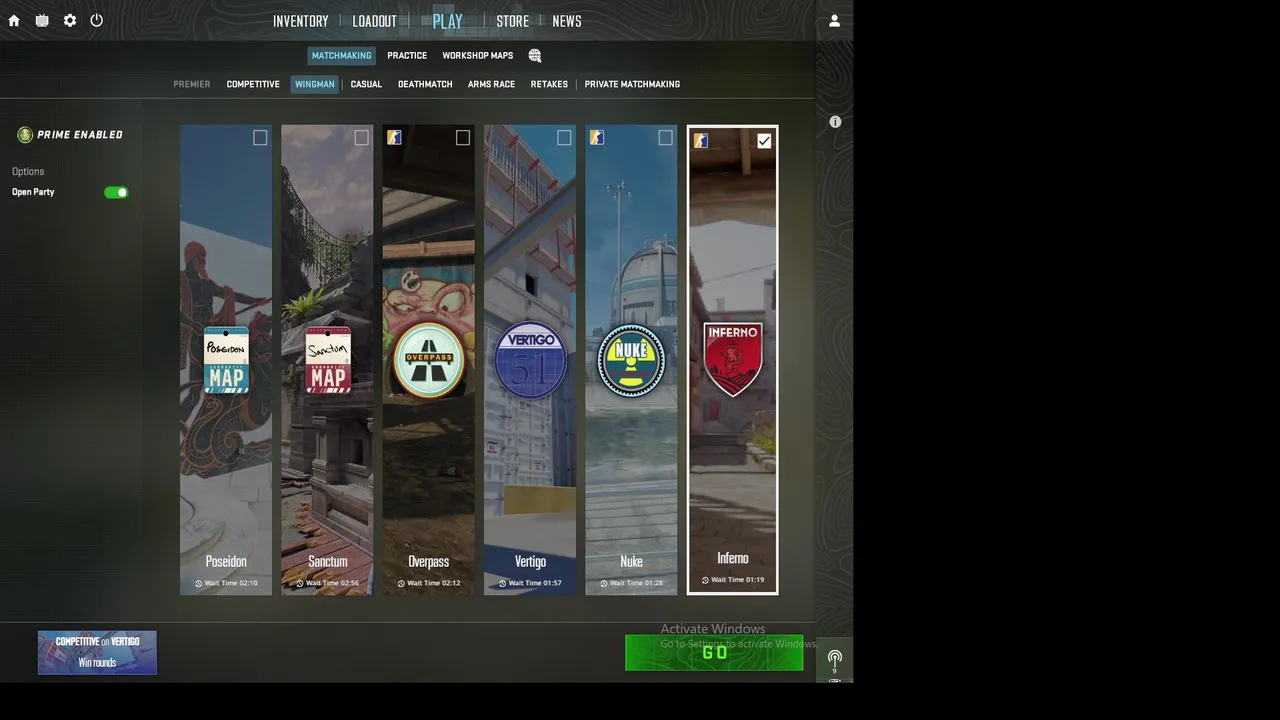
Task: Open the Competitive on Vertigo mission banner
Action: [x=97, y=652]
